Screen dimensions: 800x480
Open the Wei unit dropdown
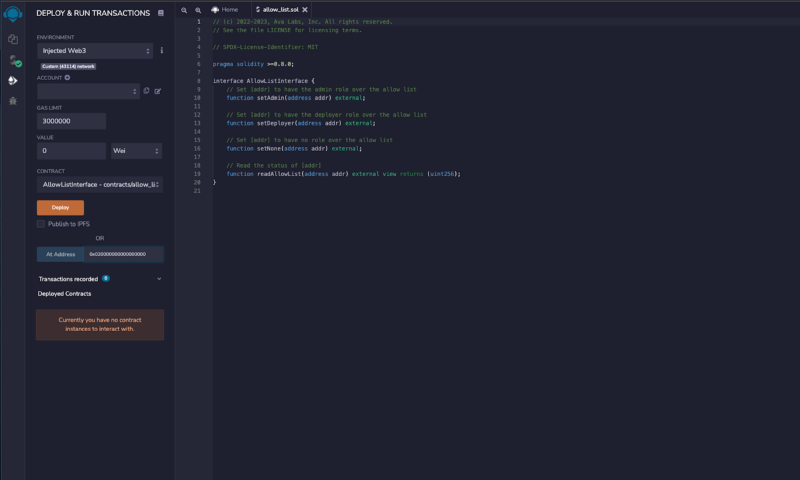pyautogui.click(x=136, y=150)
